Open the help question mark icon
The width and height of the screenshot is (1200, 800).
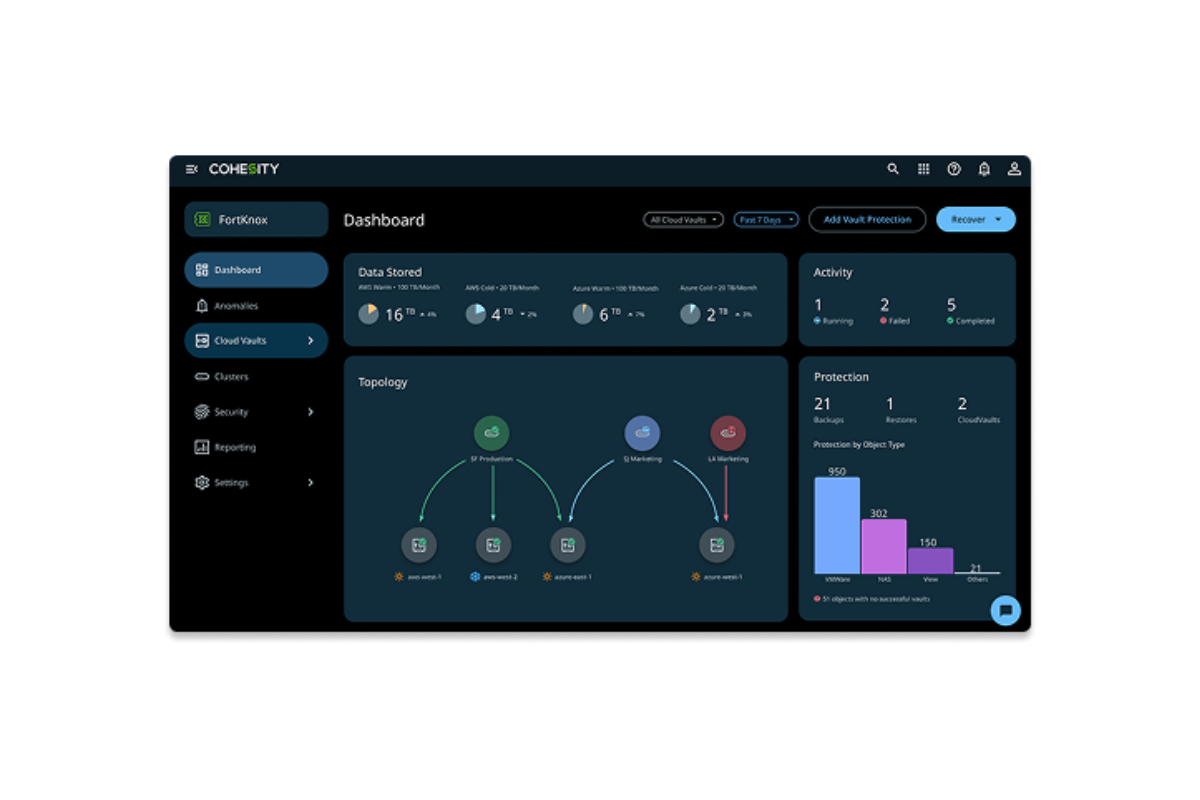(x=954, y=169)
